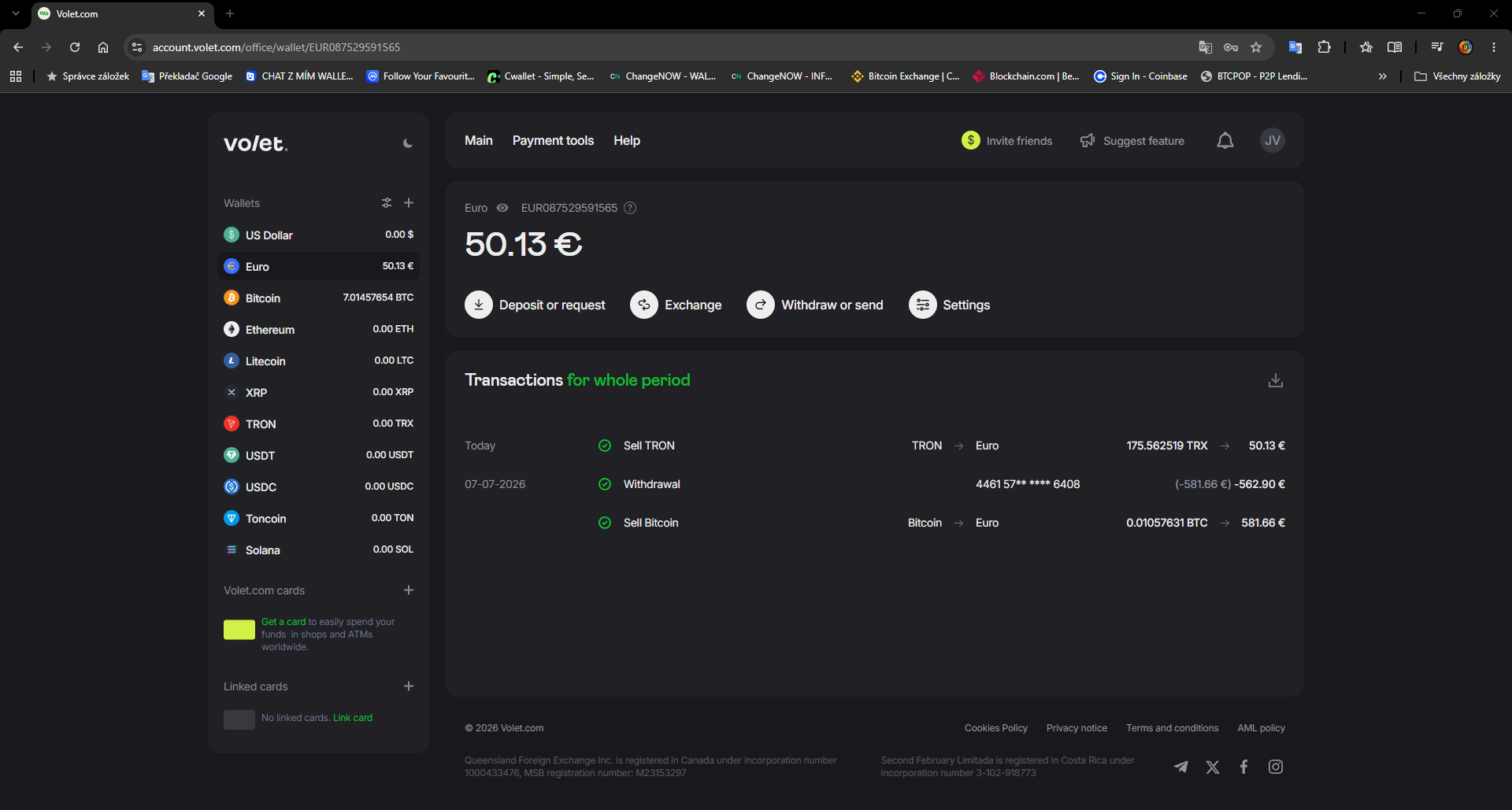Screen dimensions: 1512x810
Task: Click the Get a card link
Action: point(283,622)
